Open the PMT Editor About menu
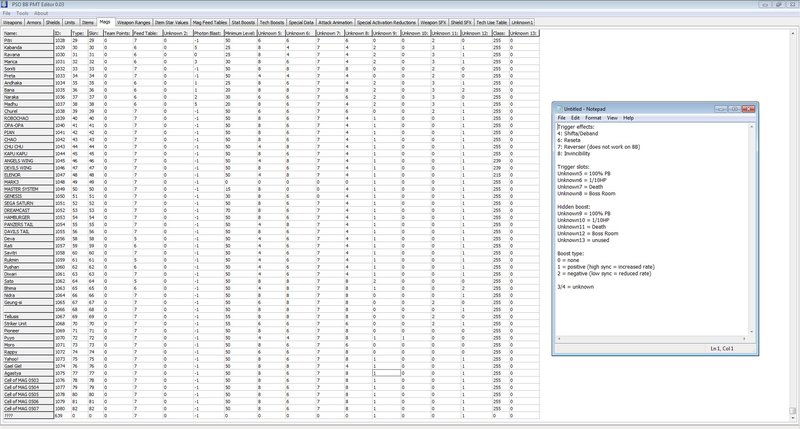 41,13
